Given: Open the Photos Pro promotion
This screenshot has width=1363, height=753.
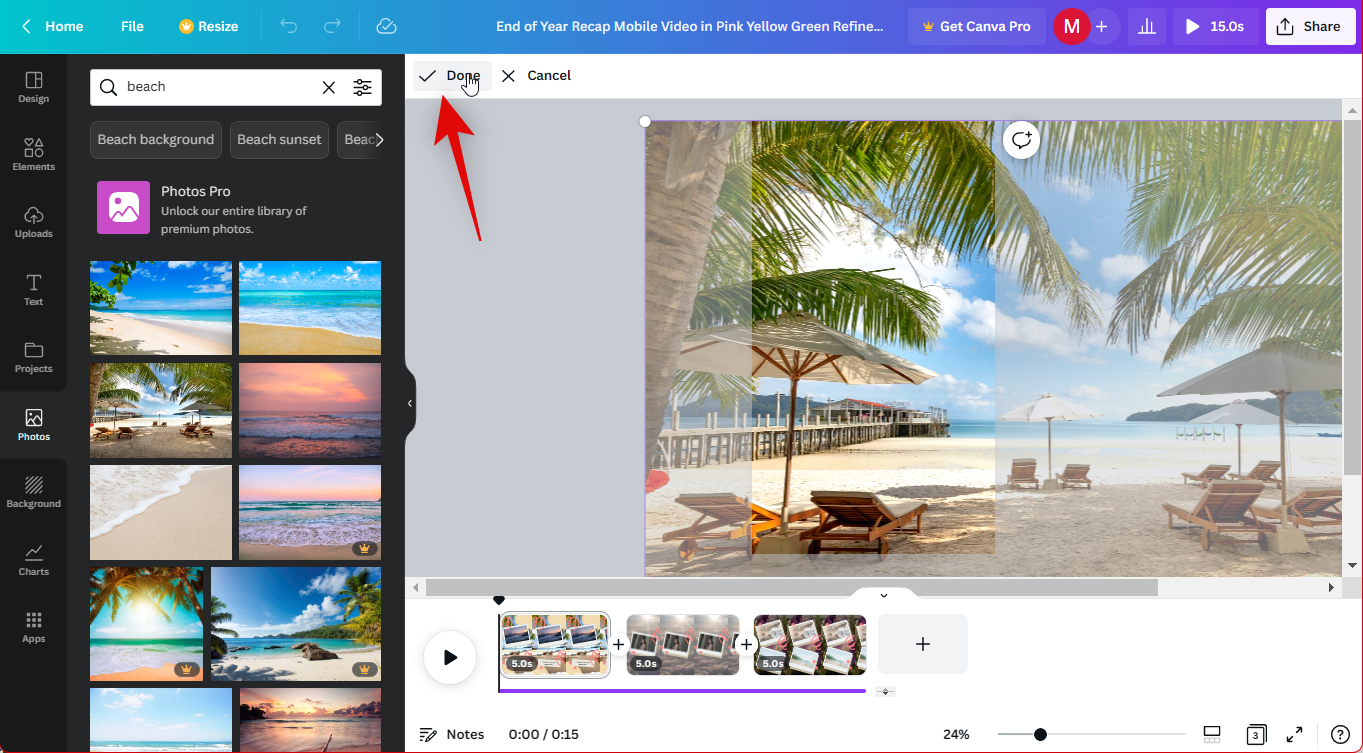Looking at the screenshot, I should coord(235,208).
